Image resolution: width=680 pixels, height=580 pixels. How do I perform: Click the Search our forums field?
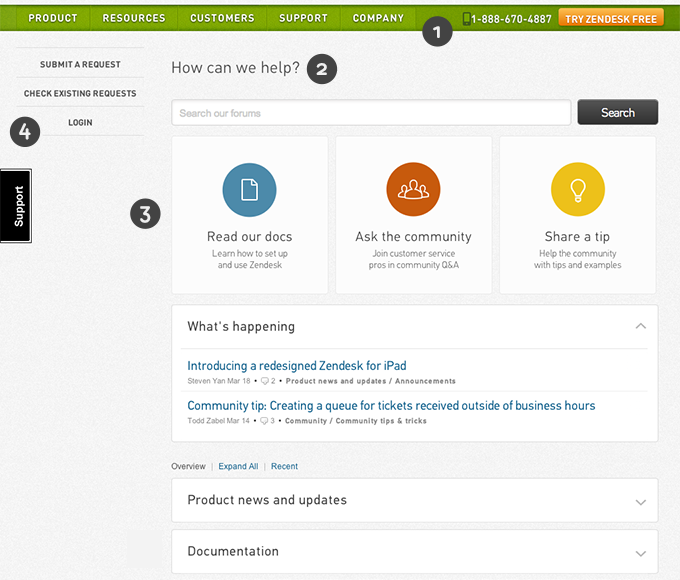click(x=371, y=113)
